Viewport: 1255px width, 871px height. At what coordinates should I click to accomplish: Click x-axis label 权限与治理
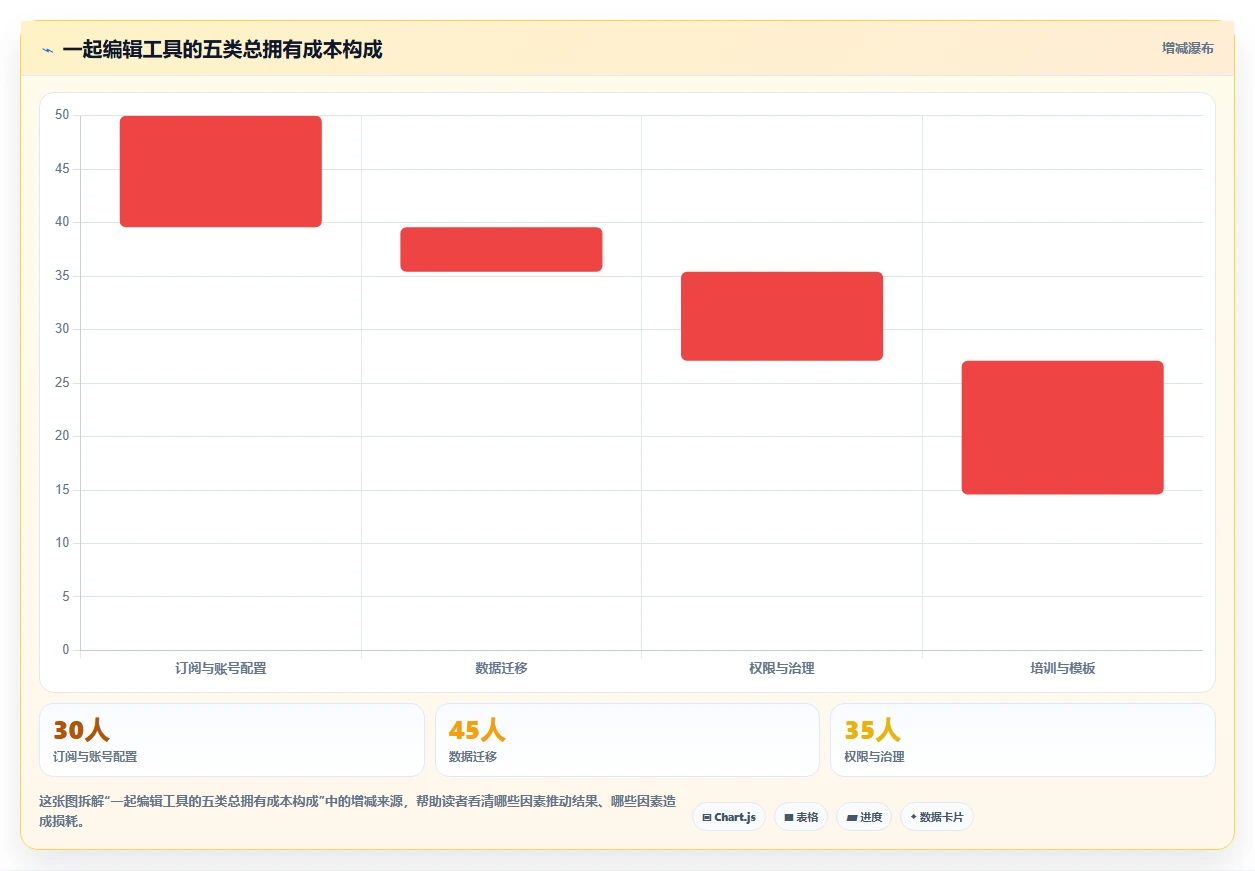coord(782,668)
